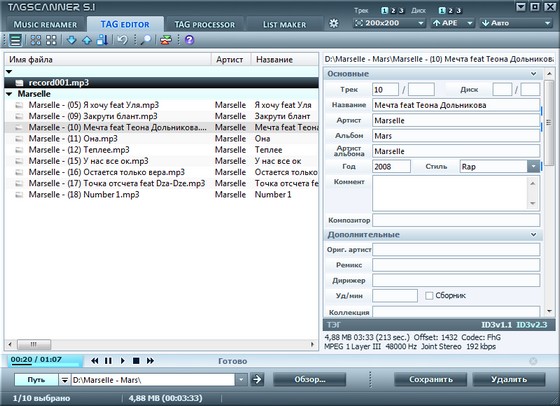Screen dimensions: 560x406
Task: Sort by the Артист column header
Action: tap(231, 59)
